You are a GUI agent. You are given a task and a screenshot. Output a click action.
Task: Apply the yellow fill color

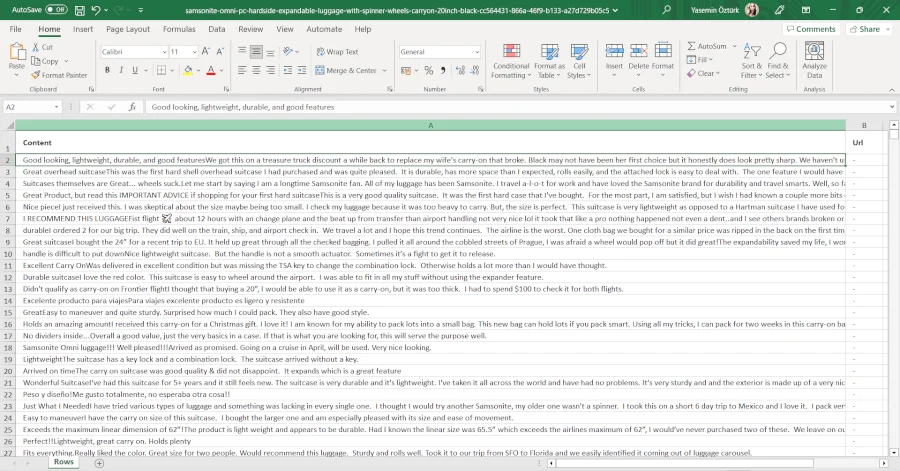[188, 70]
